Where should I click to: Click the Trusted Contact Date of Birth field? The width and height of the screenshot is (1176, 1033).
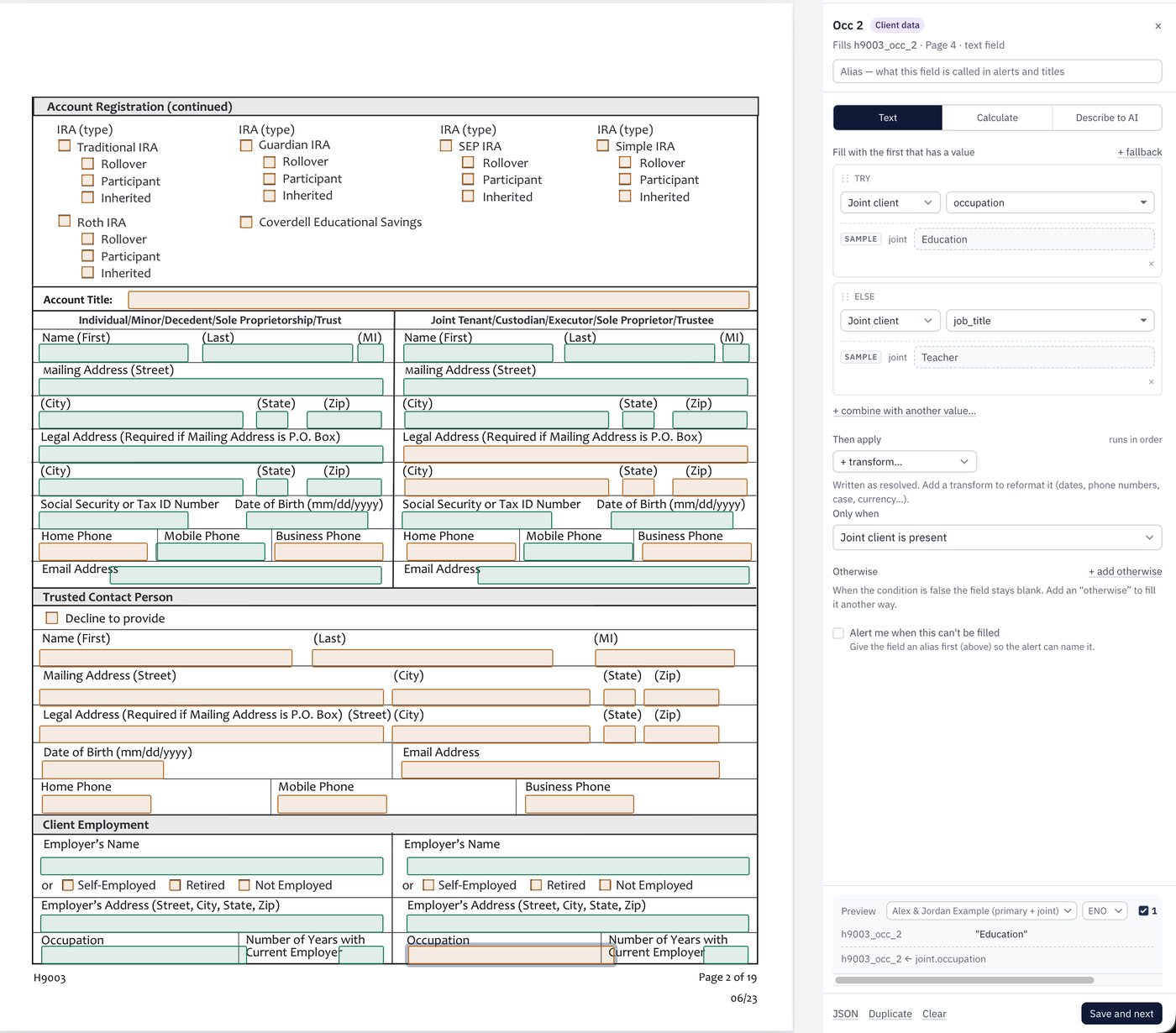pyautogui.click(x=102, y=770)
